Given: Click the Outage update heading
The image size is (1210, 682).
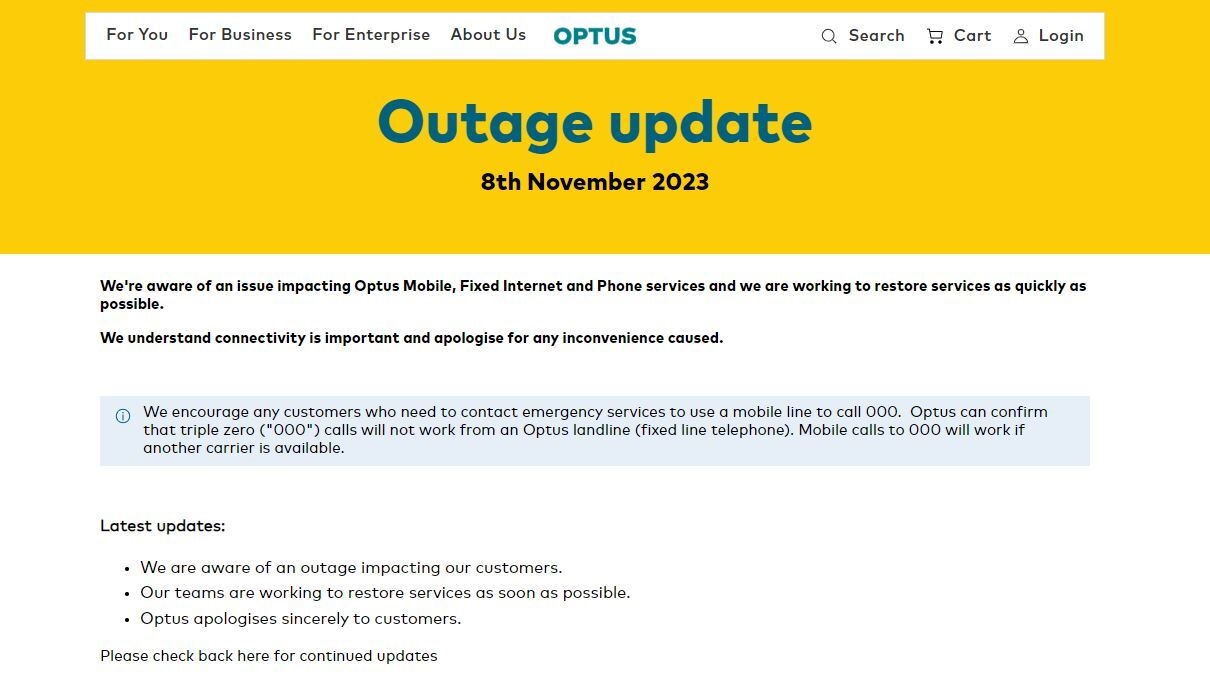Looking at the screenshot, I should [x=594, y=123].
